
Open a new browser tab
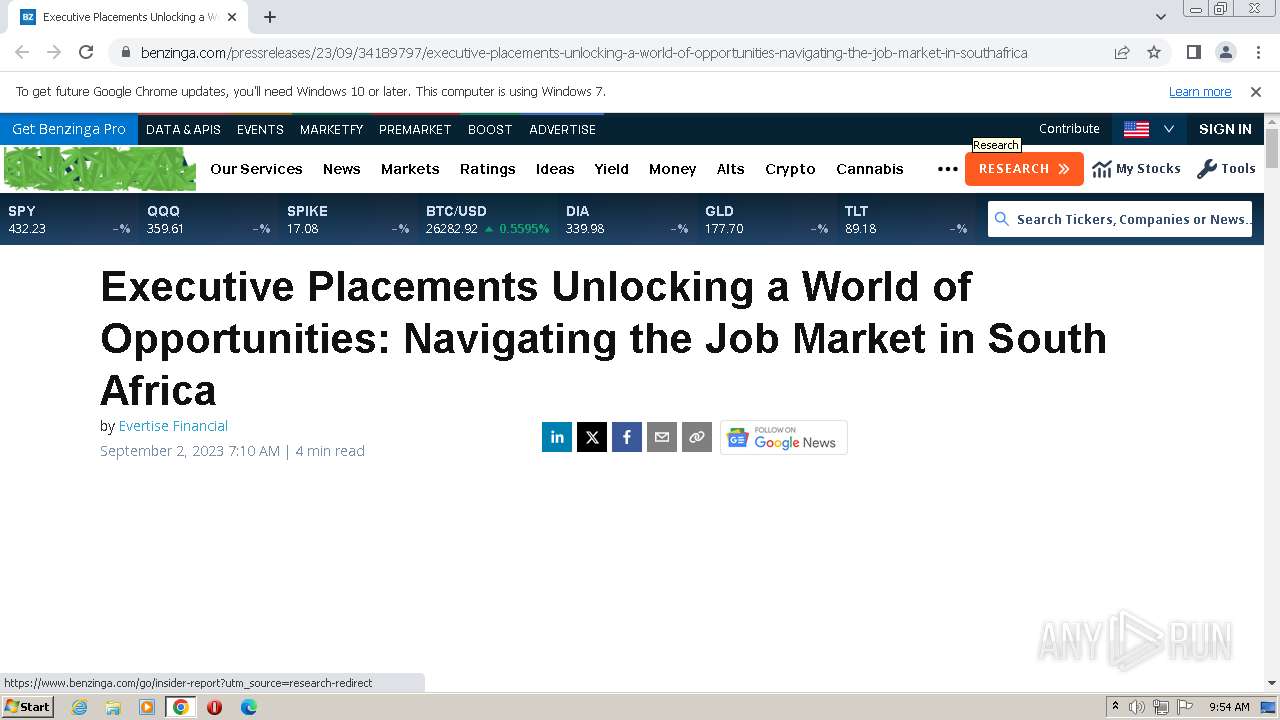tap(270, 17)
